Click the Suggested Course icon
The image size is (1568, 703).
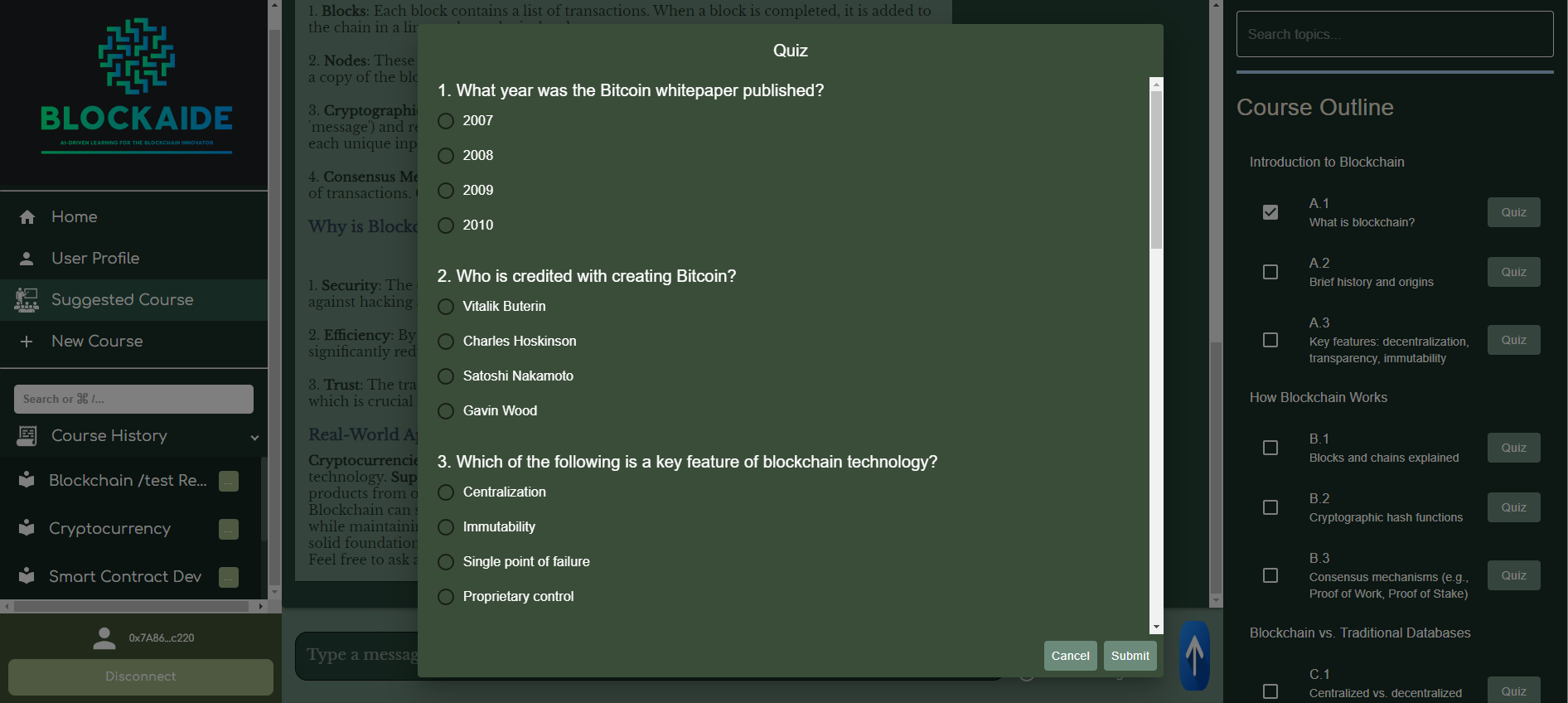pyautogui.click(x=27, y=300)
